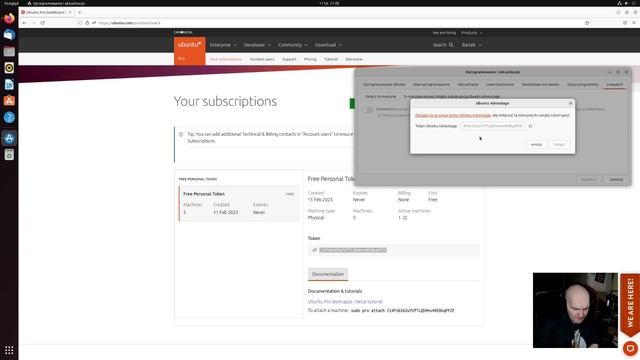Open the Help icon in the dock
The image size is (640, 360).
(x=9, y=118)
